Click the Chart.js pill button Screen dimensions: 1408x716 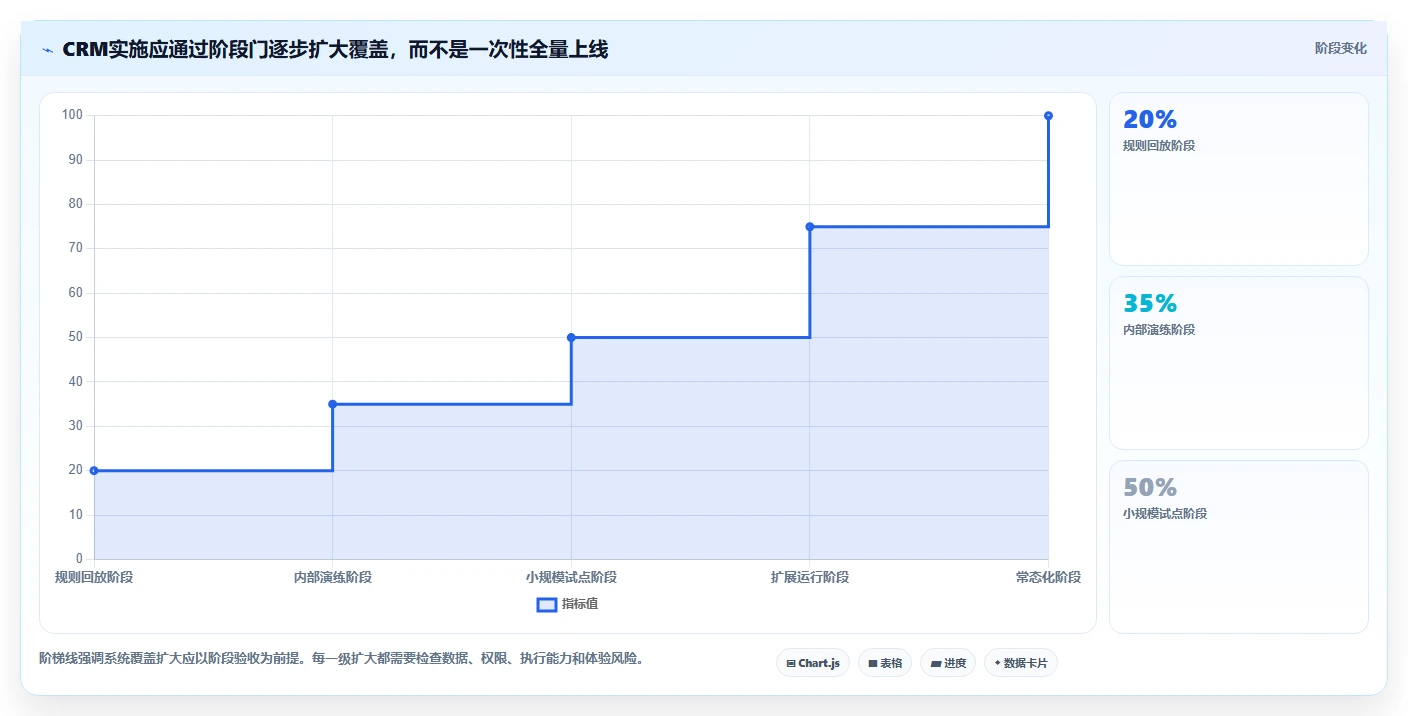click(x=812, y=663)
